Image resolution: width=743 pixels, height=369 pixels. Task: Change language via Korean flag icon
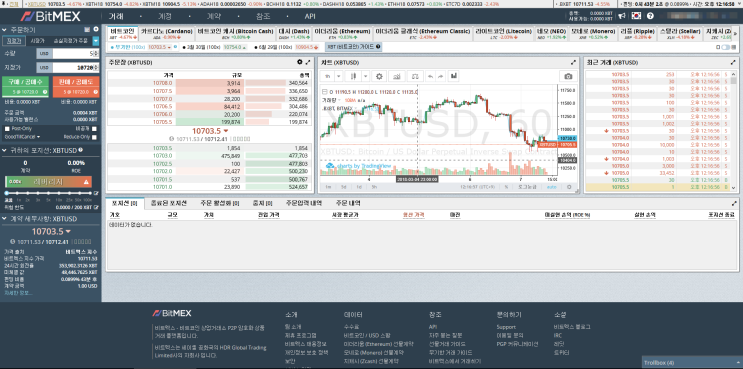click(636, 16)
